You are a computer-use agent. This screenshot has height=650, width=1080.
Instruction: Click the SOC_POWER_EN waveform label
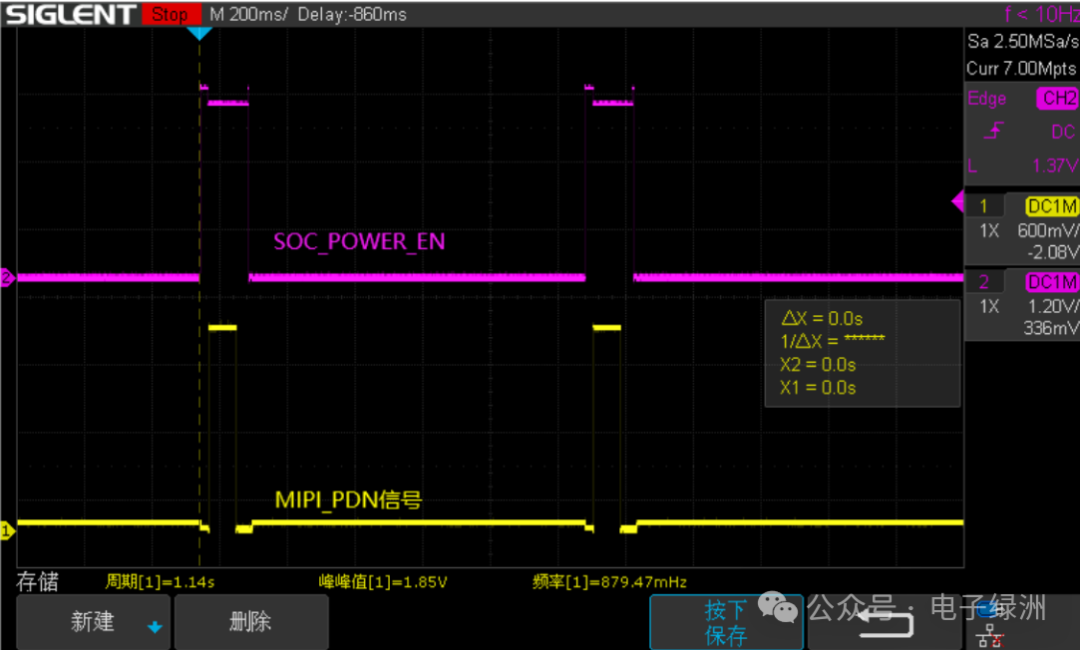coord(359,242)
